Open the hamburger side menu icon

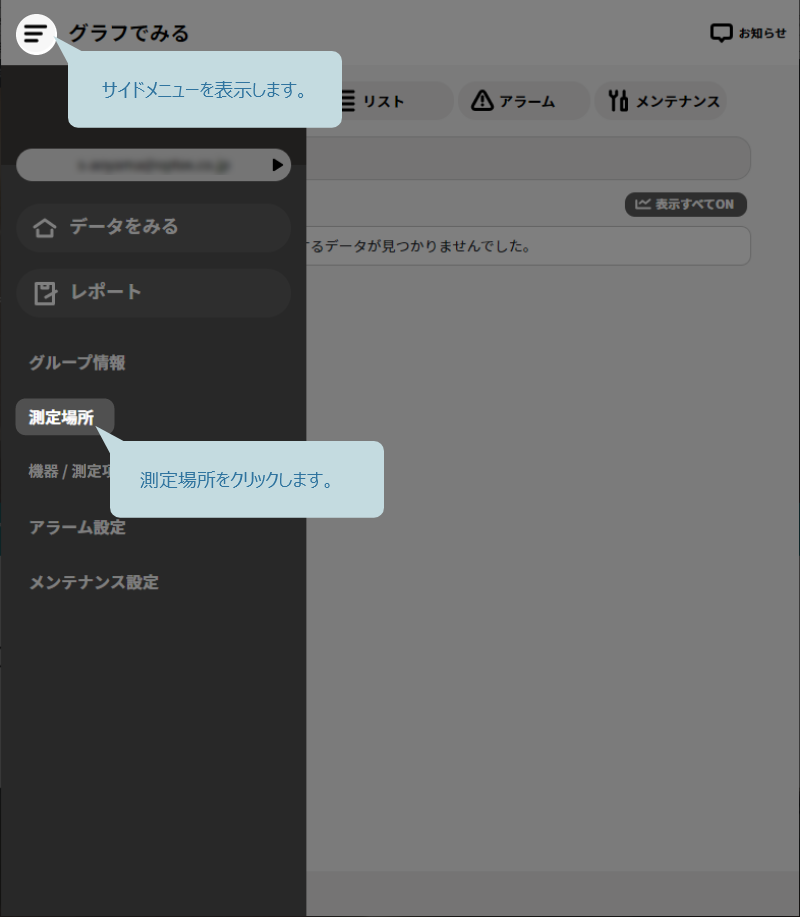click(x=36, y=34)
